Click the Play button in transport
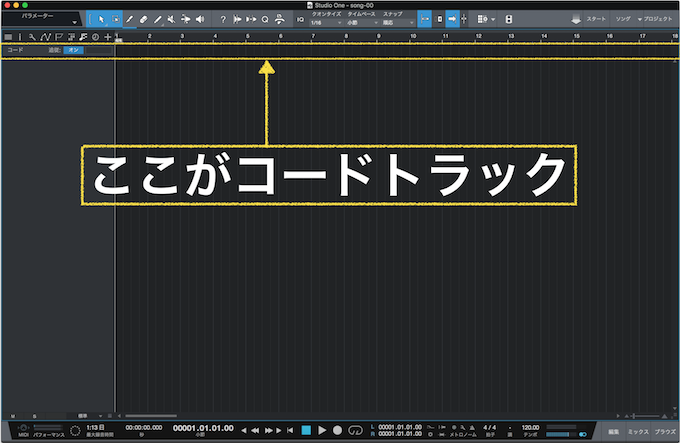This screenshot has height=443, width=680. pos(322,430)
